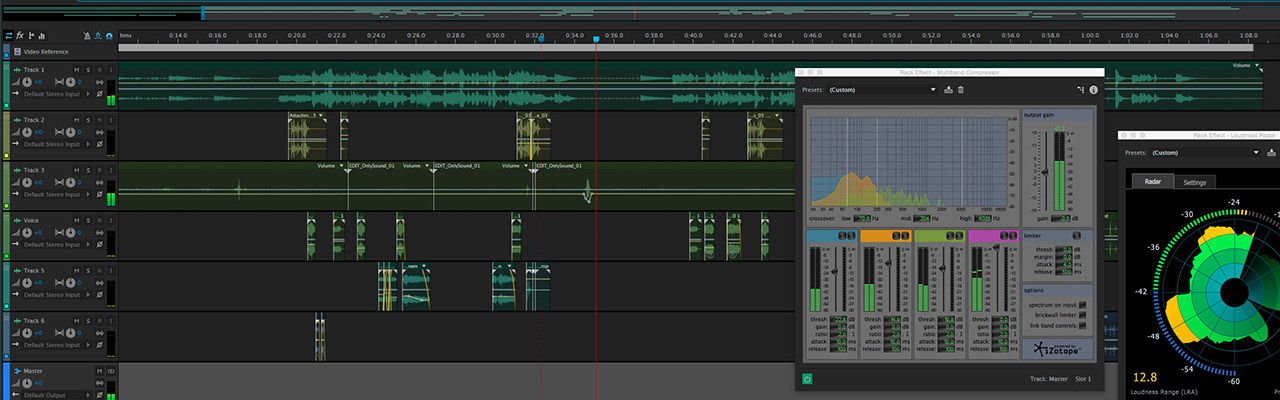Screen dimensions: 1280x400
Task: Click the high crossover frequency field
Action: 984,217
